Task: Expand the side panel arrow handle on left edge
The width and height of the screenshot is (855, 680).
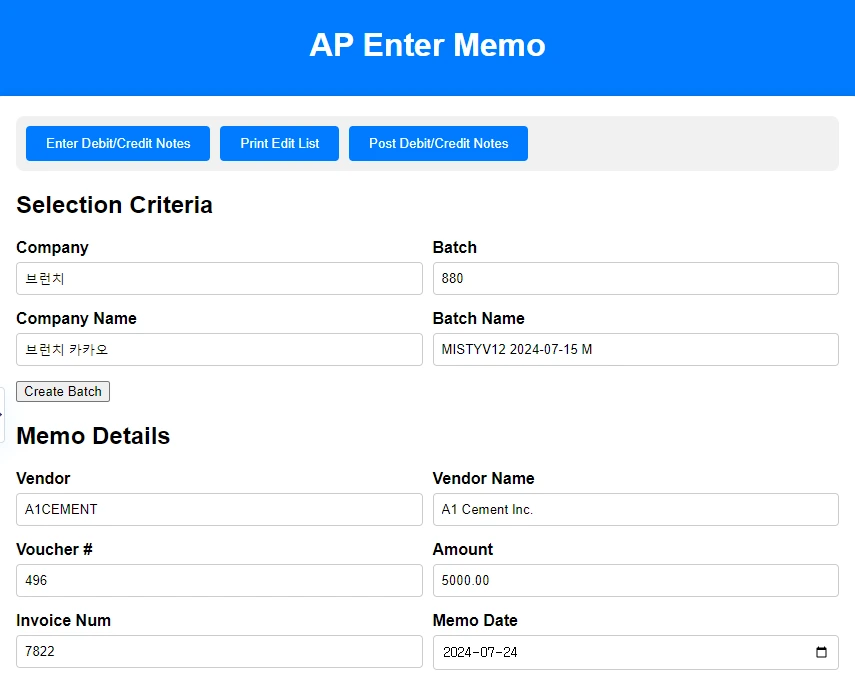Action: click(x=2, y=414)
